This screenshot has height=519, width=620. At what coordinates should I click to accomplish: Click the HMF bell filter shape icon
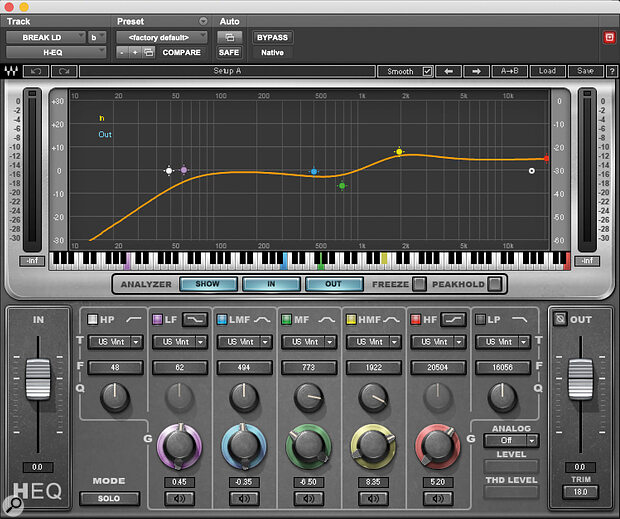pos(391,319)
